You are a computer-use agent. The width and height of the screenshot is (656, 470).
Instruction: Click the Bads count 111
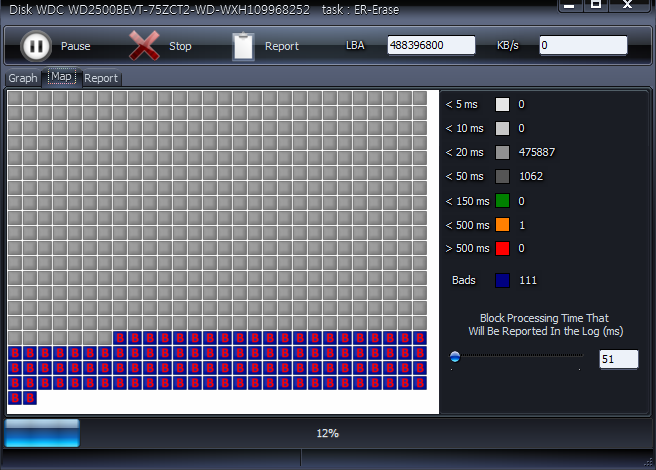click(528, 280)
